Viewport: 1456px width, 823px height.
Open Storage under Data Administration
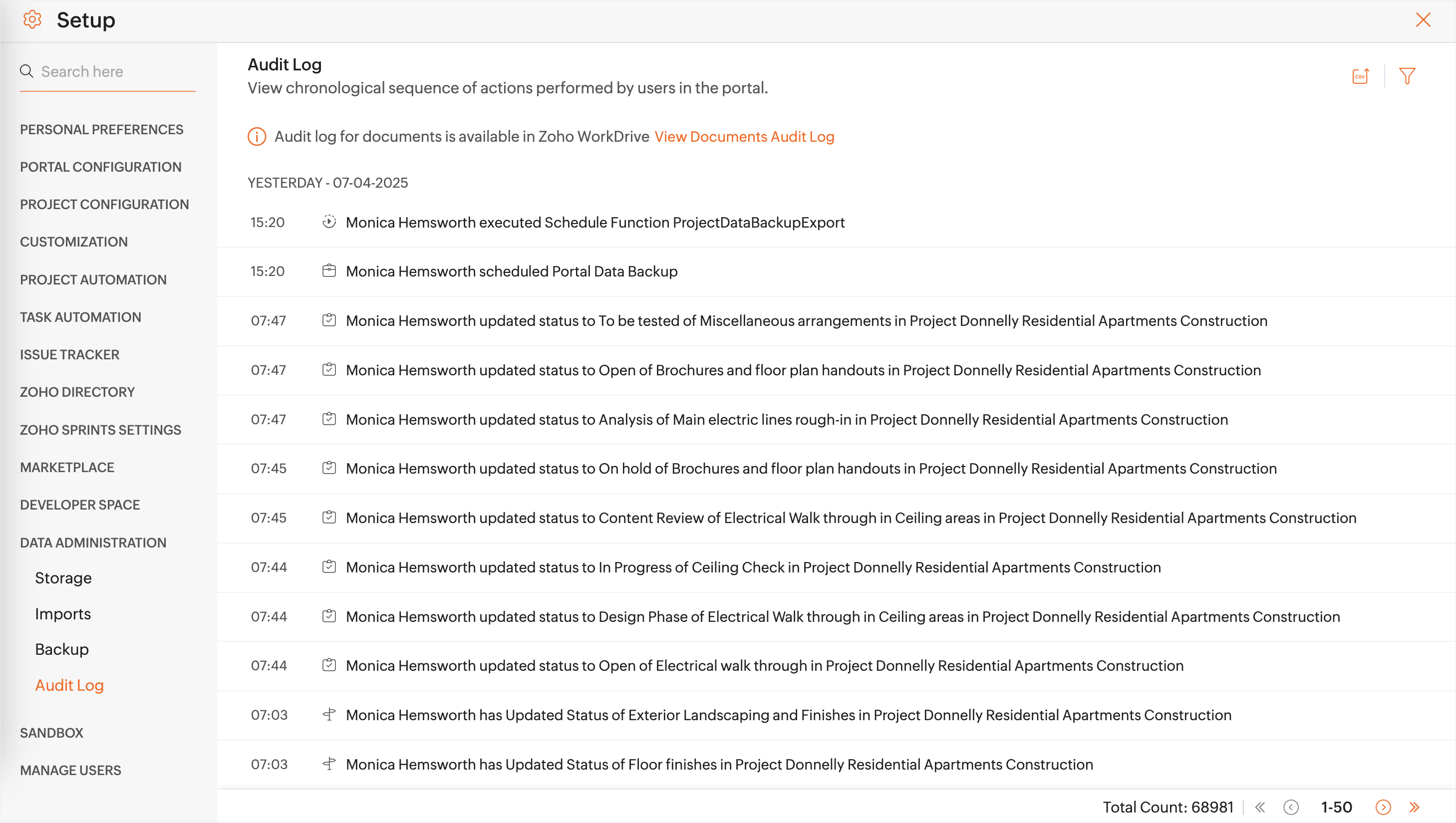click(63, 577)
